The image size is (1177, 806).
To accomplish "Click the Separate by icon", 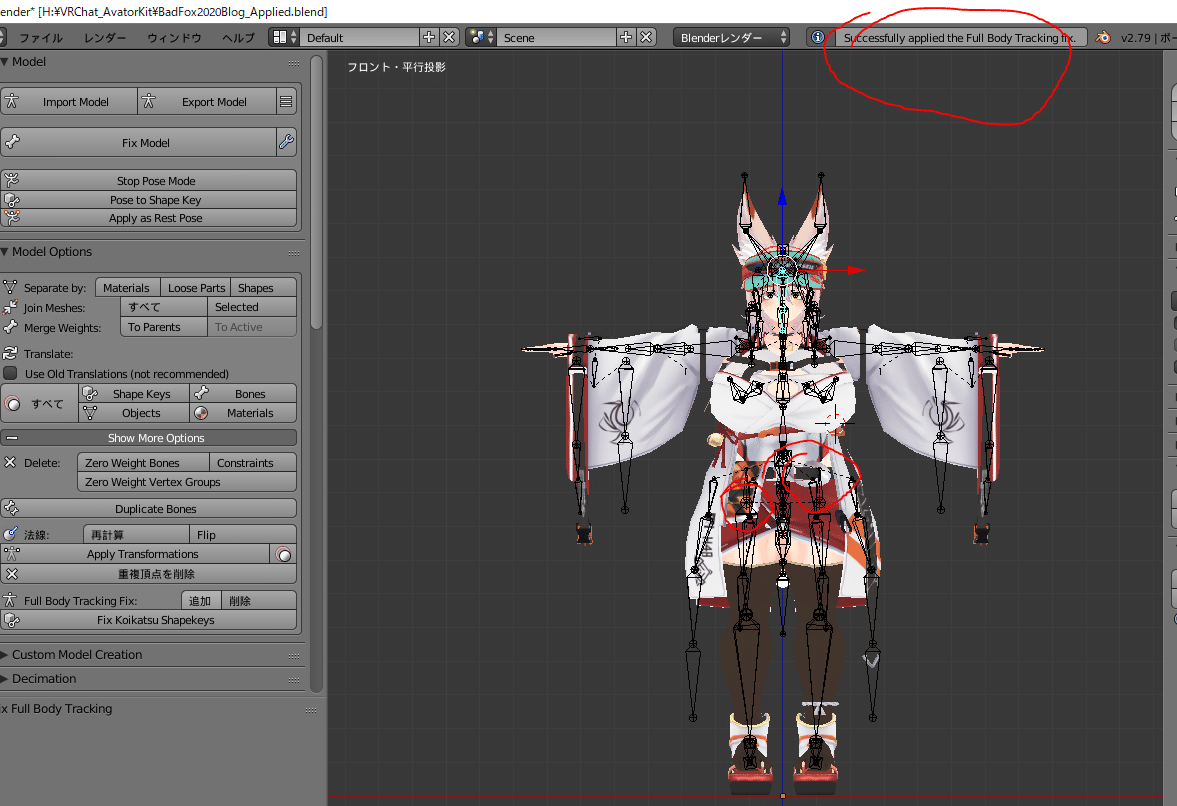I will click(10, 287).
